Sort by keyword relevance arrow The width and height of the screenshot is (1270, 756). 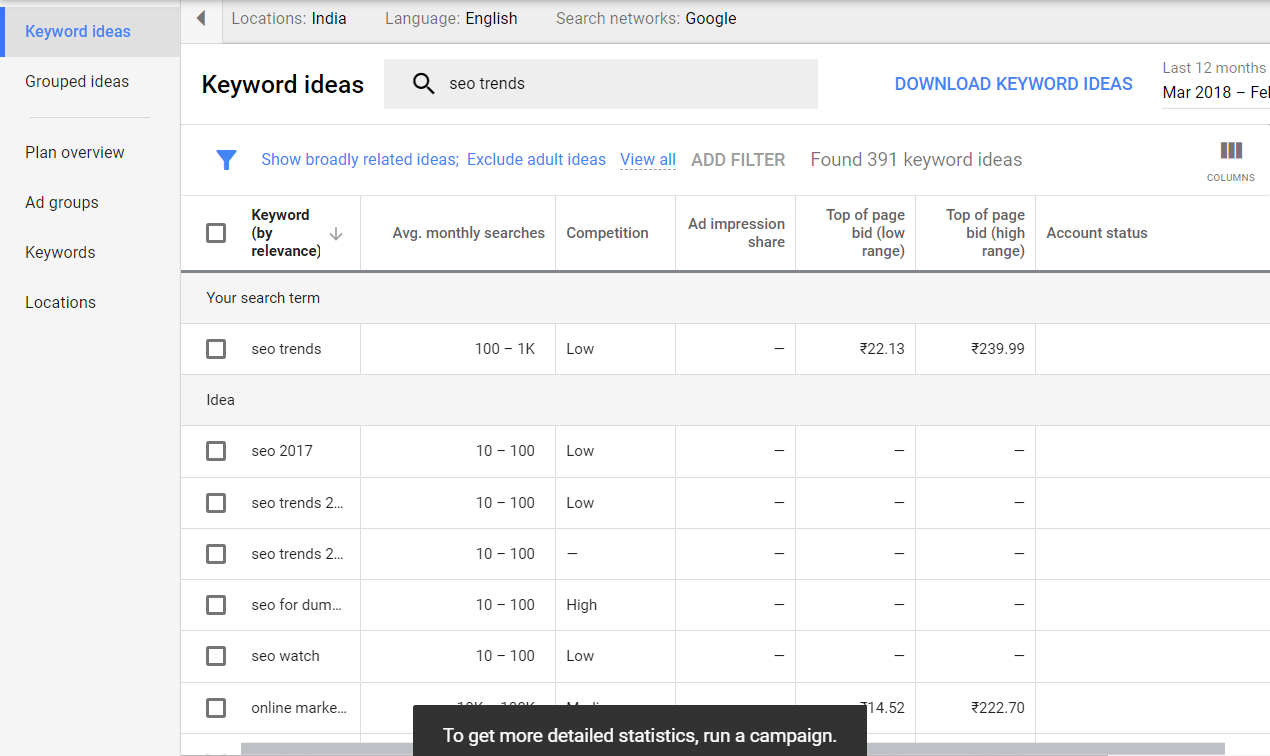[336, 233]
